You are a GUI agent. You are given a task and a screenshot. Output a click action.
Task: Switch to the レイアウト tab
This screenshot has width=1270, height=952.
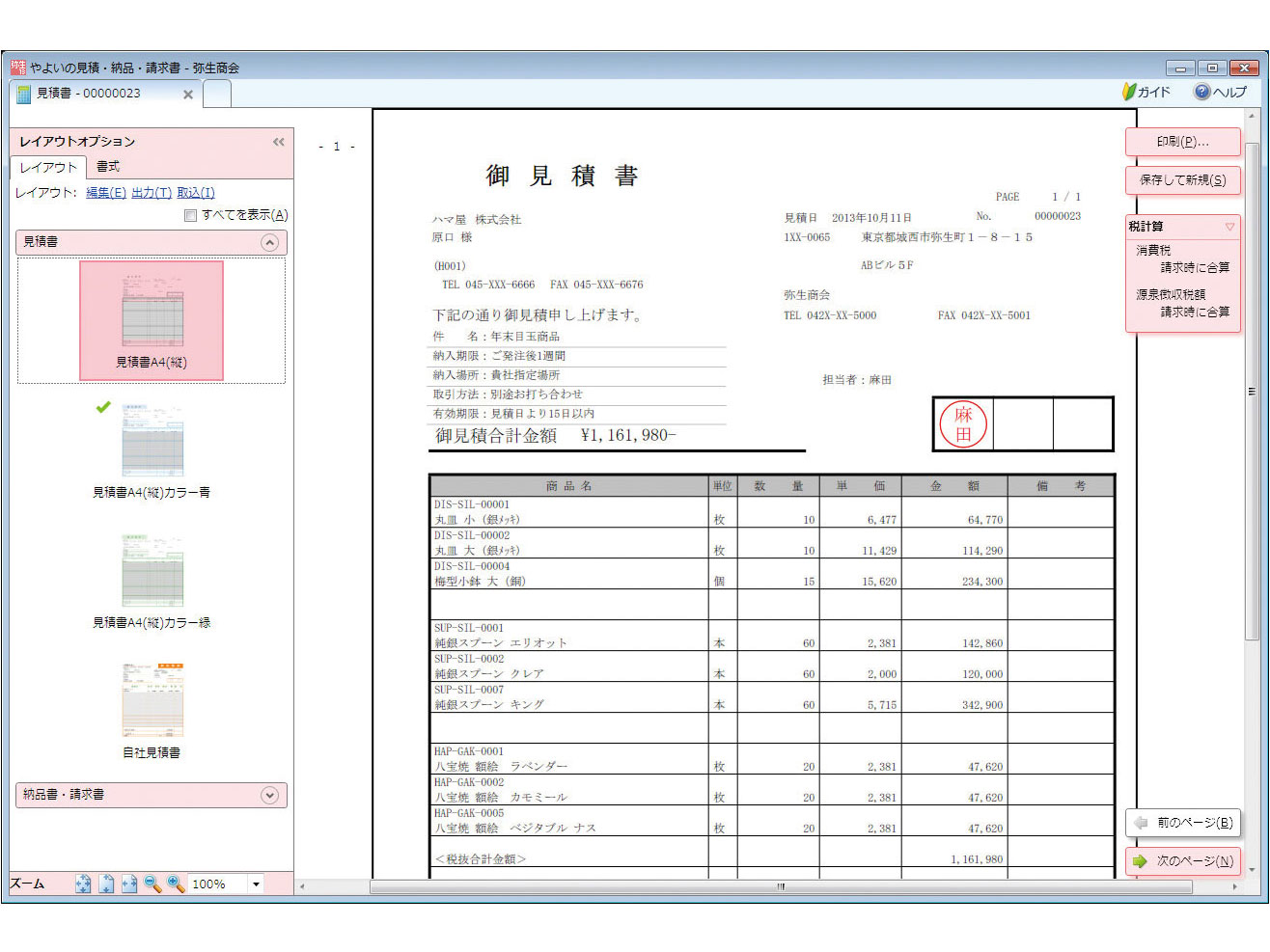point(48,167)
